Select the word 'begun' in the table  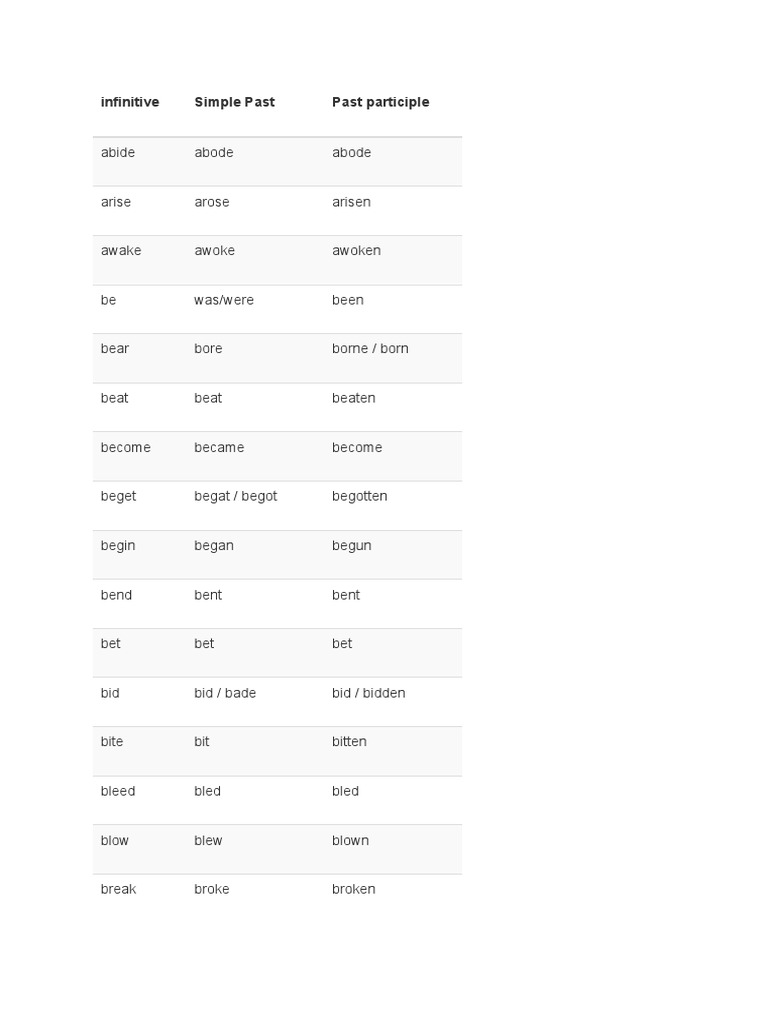tap(352, 546)
